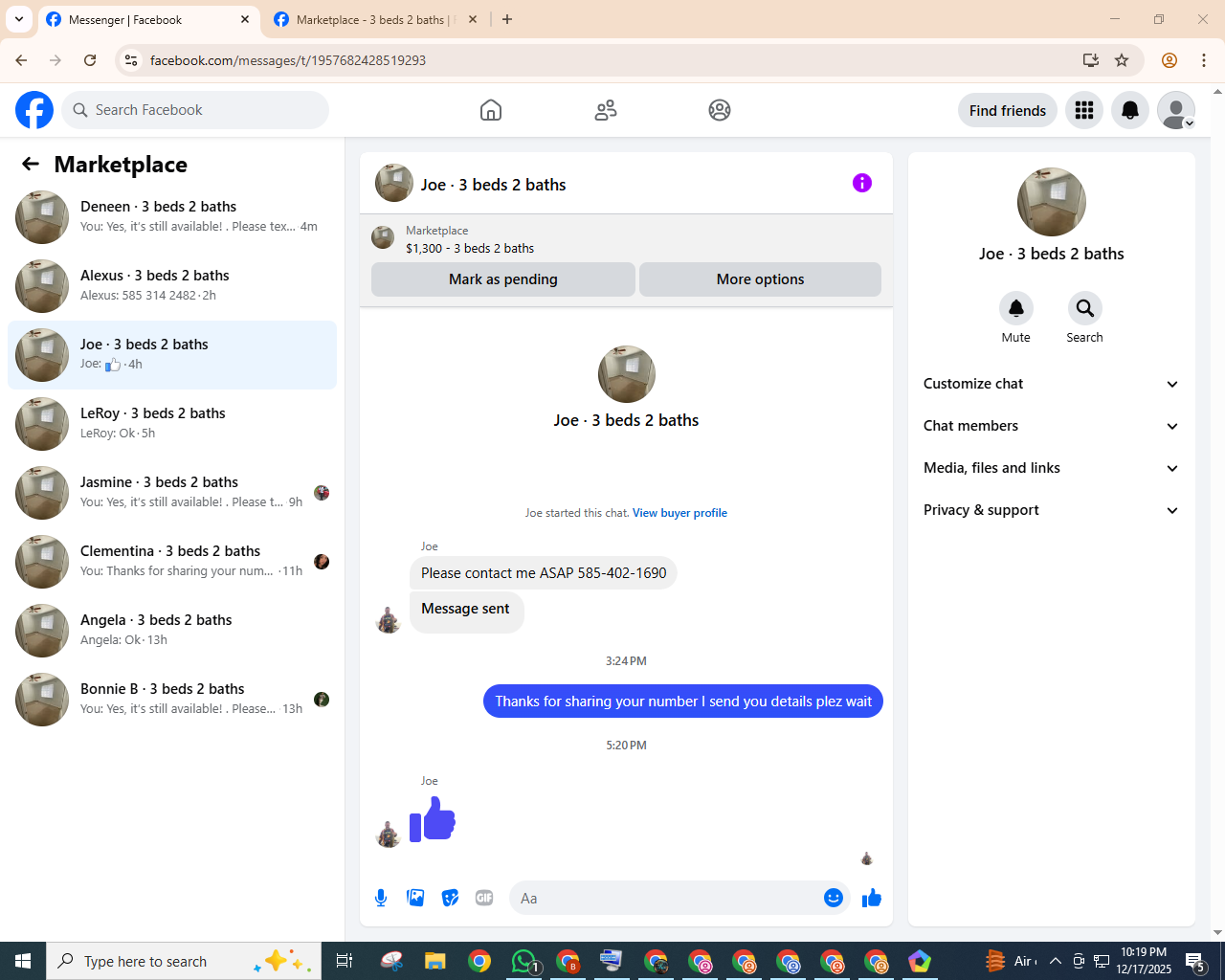Open the Windows Start menu

point(23,961)
